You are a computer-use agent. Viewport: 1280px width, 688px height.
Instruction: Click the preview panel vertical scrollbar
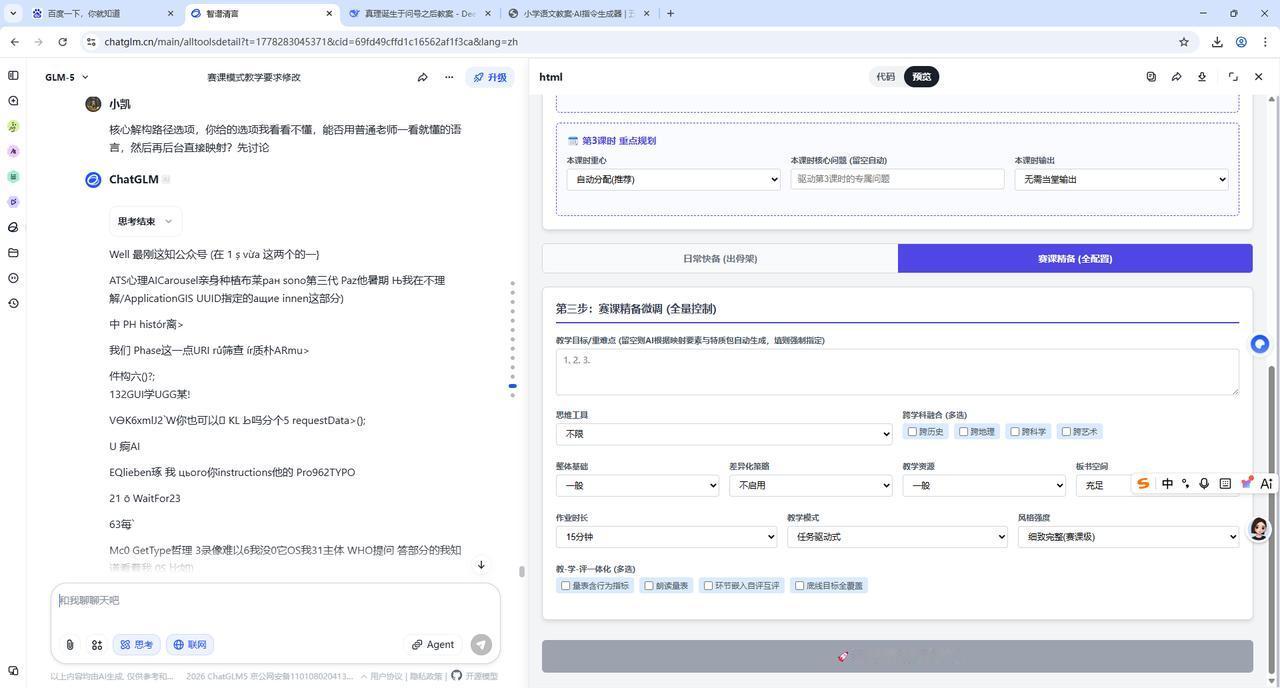coord(1272,520)
